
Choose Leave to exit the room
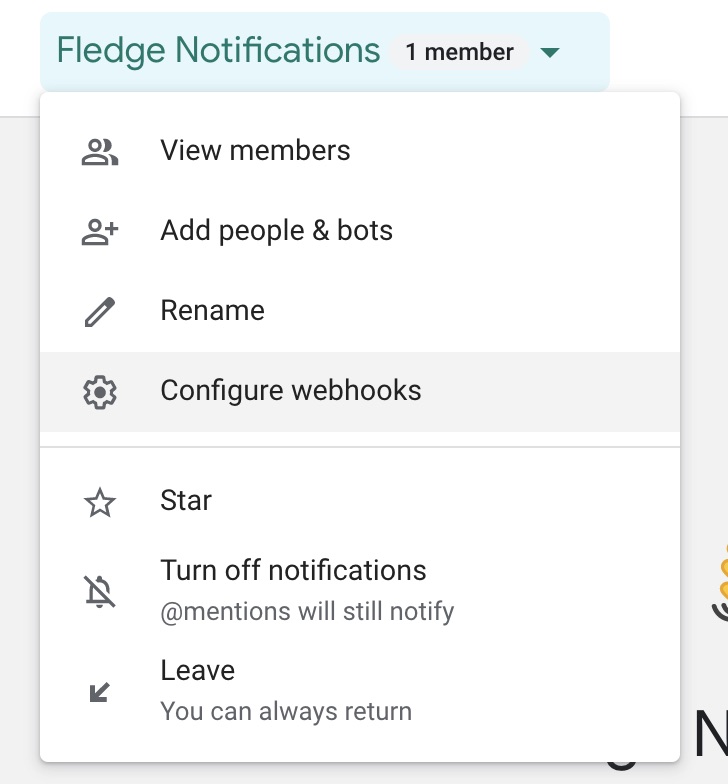pyautogui.click(x=197, y=671)
